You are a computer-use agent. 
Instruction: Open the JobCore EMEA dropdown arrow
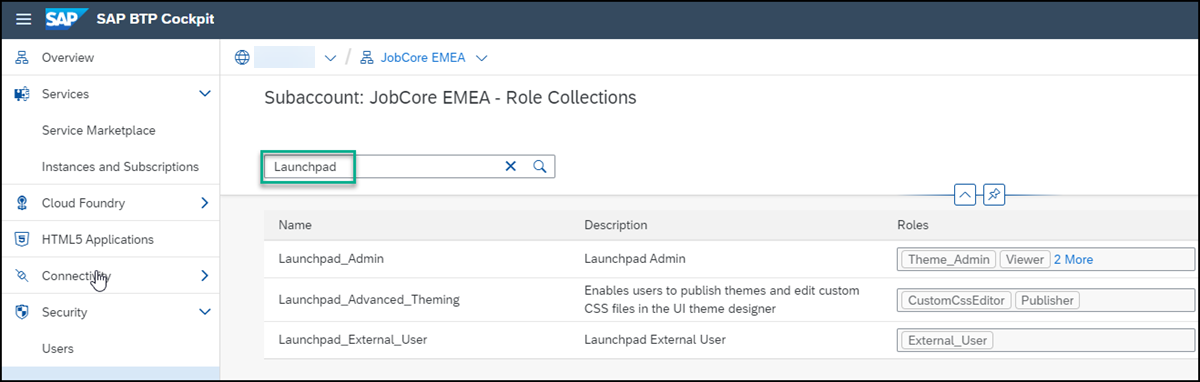pyautogui.click(x=482, y=58)
